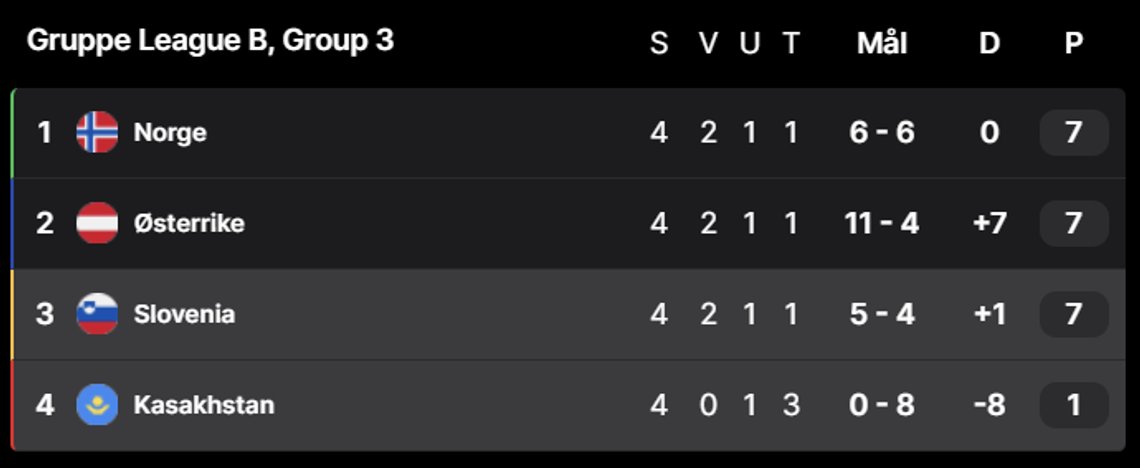The height and width of the screenshot is (468, 1140).
Task: Click the Kazakhstan flag icon
Action: tap(97, 405)
